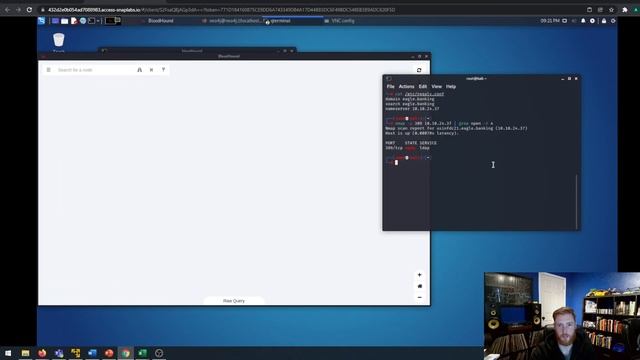The width and height of the screenshot is (640, 360).
Task: Click the BloodHound back icon beside search
Action: 151,70
